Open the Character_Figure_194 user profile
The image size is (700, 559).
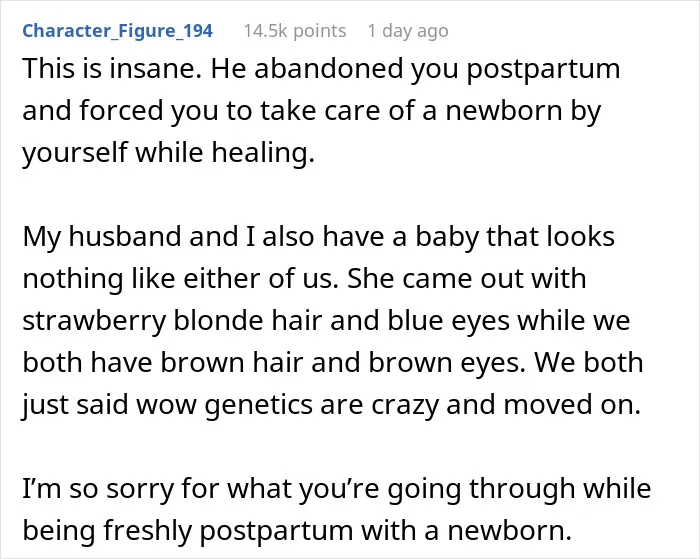point(117,31)
